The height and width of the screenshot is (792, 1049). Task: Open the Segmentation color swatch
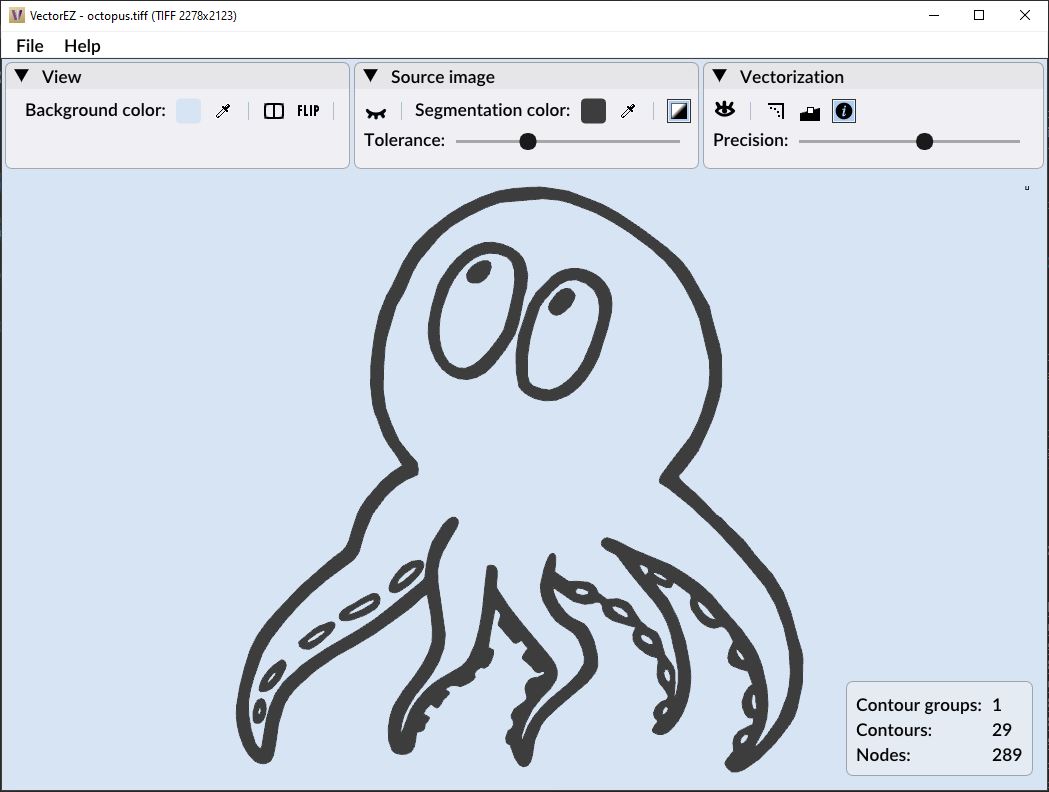pyautogui.click(x=593, y=111)
